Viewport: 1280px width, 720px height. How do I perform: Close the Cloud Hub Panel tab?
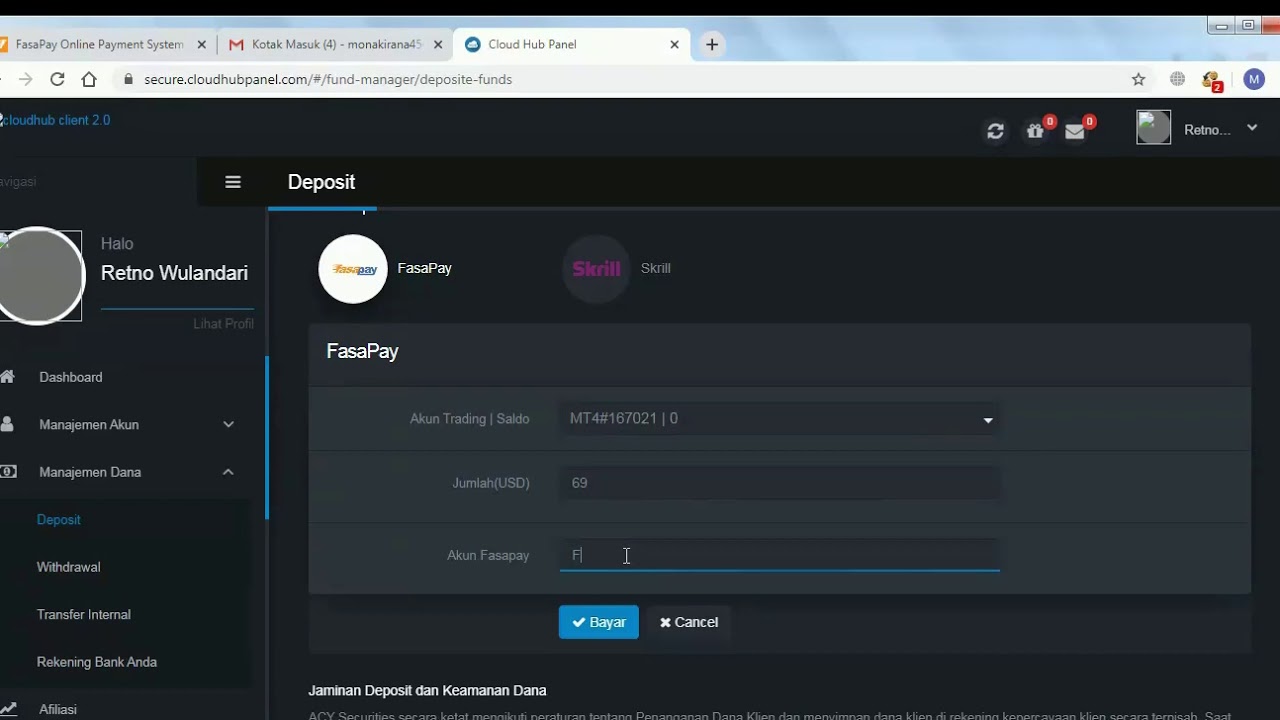(674, 45)
